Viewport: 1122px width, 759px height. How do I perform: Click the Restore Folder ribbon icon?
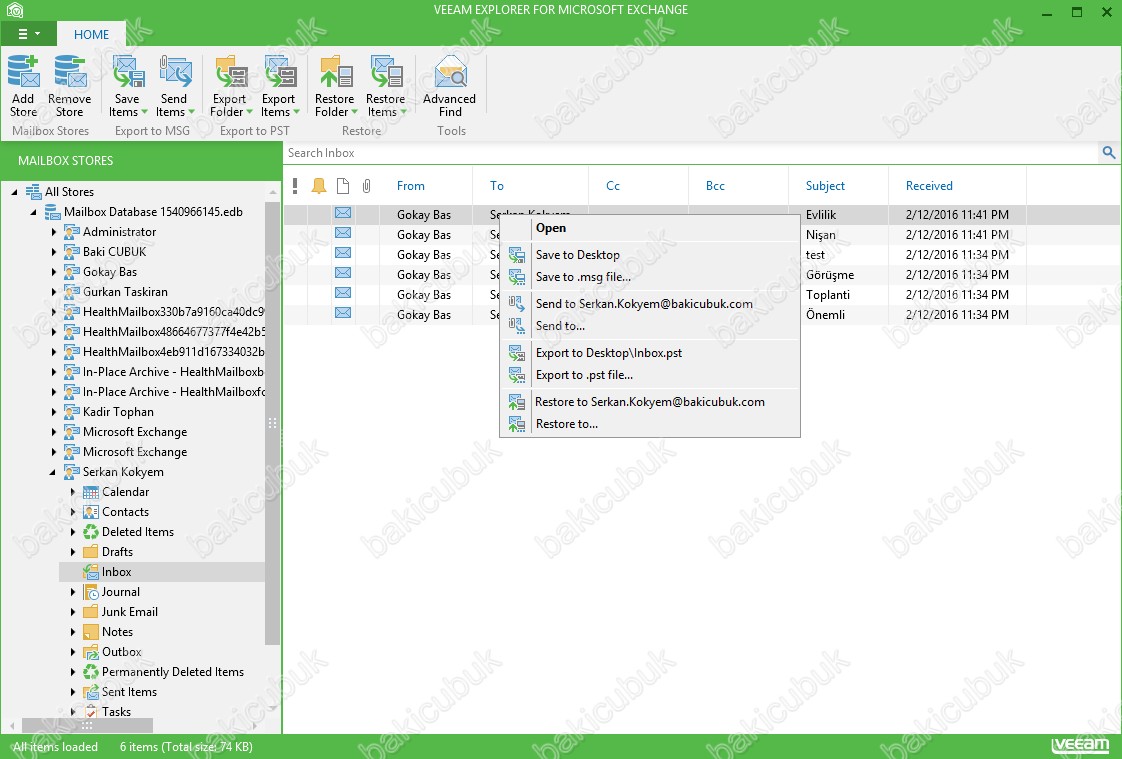336,72
